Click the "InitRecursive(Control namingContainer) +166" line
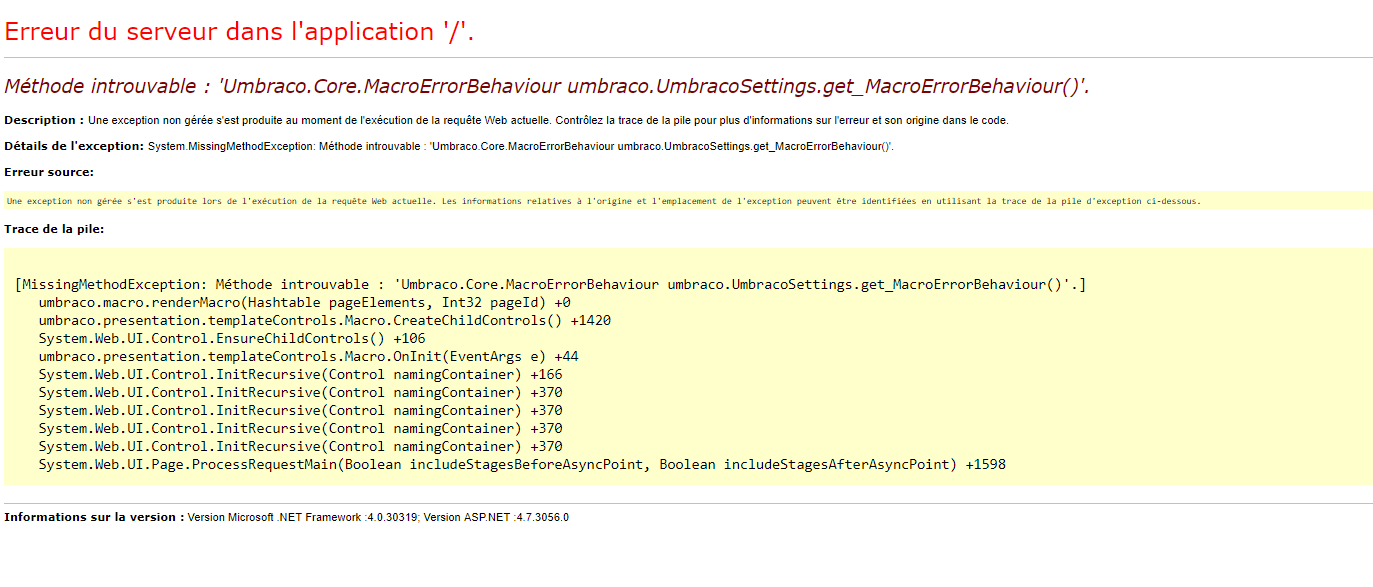Viewport: 1373px width, 587px height. (x=300, y=374)
